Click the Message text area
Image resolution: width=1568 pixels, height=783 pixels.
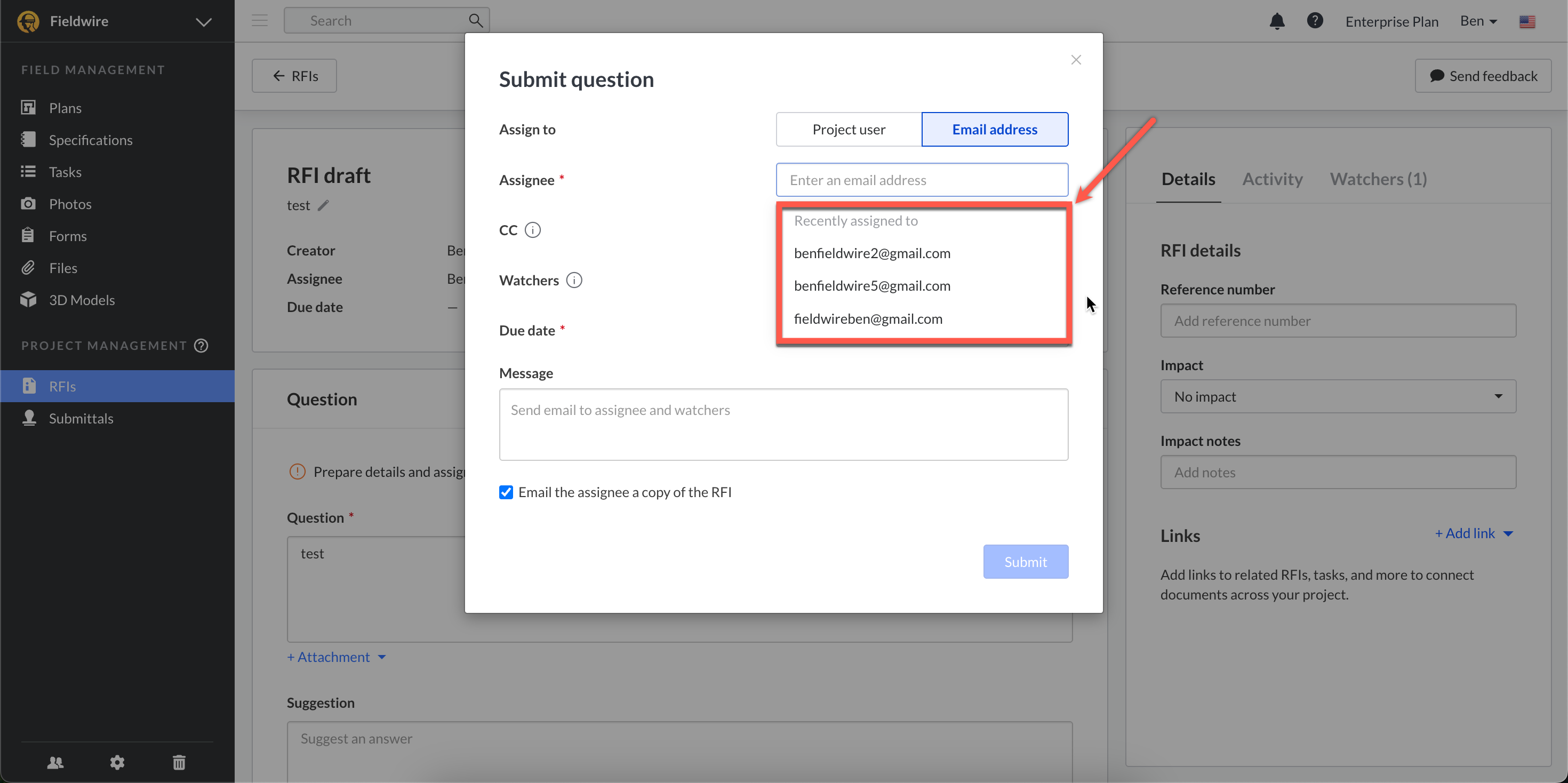point(783,425)
